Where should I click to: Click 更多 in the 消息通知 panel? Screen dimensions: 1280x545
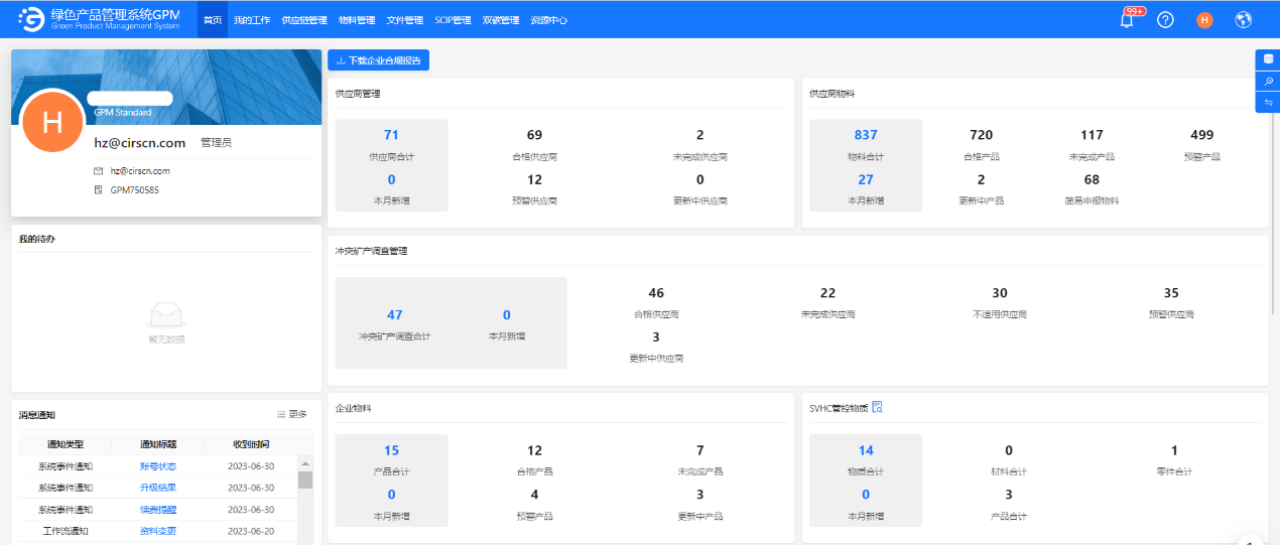[292, 414]
